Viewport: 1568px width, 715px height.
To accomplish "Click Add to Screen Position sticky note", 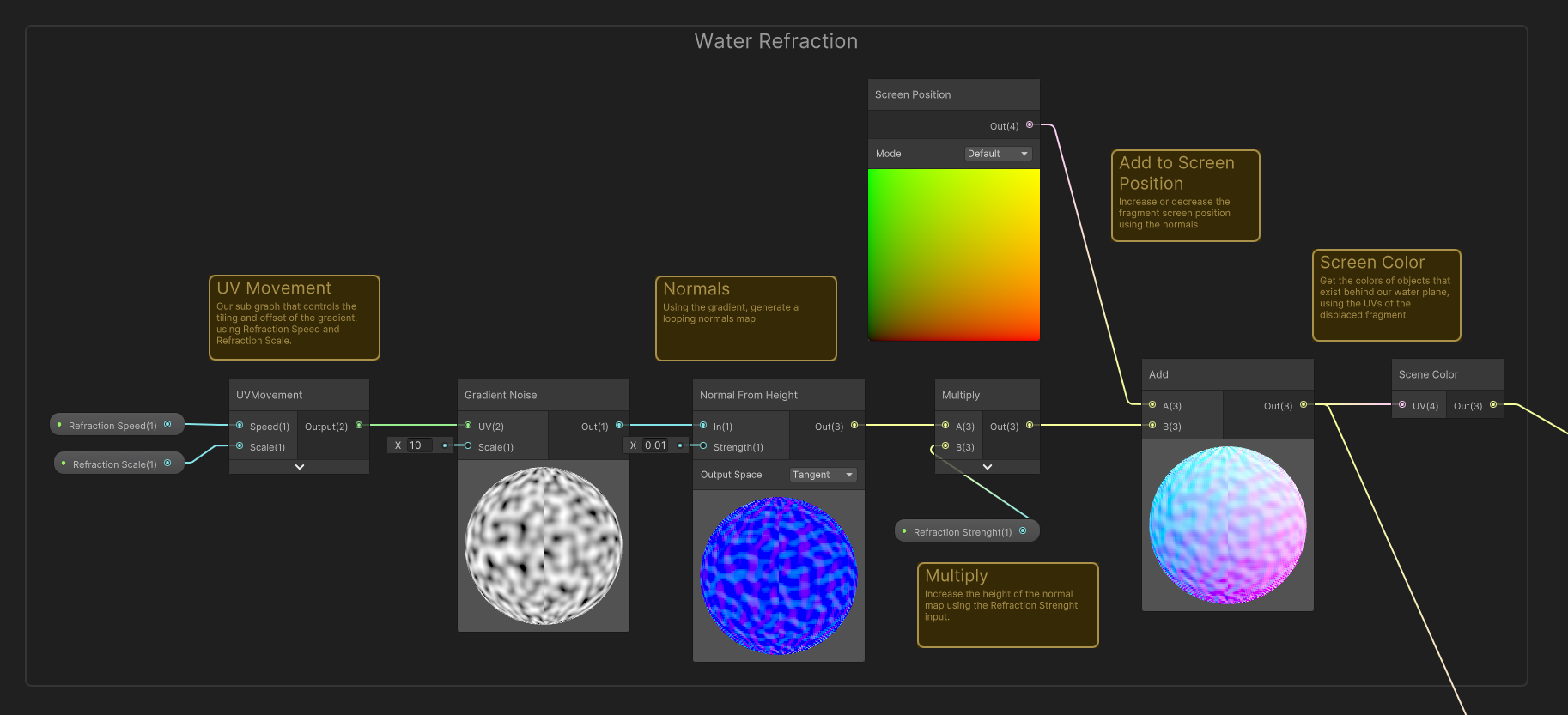I will [1186, 196].
